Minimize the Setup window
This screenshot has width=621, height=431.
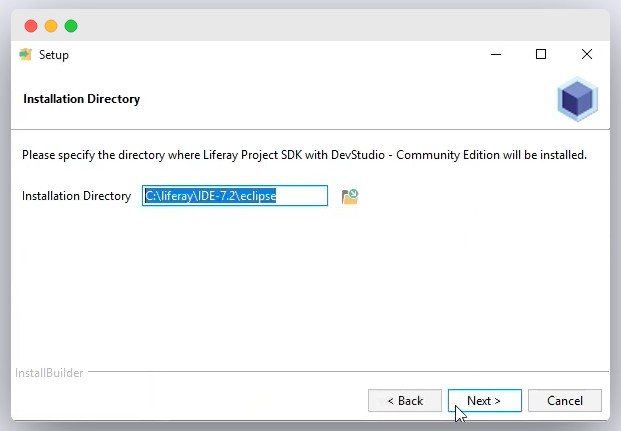click(496, 54)
